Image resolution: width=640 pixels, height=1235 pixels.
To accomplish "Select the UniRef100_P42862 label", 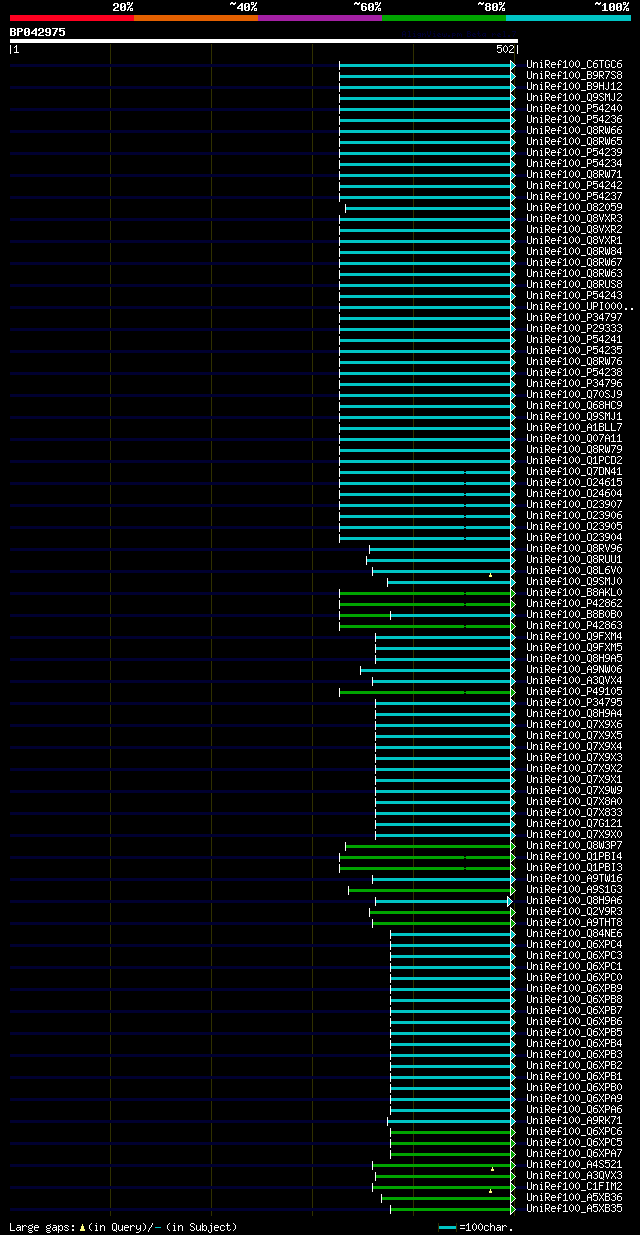I will [574, 603].
